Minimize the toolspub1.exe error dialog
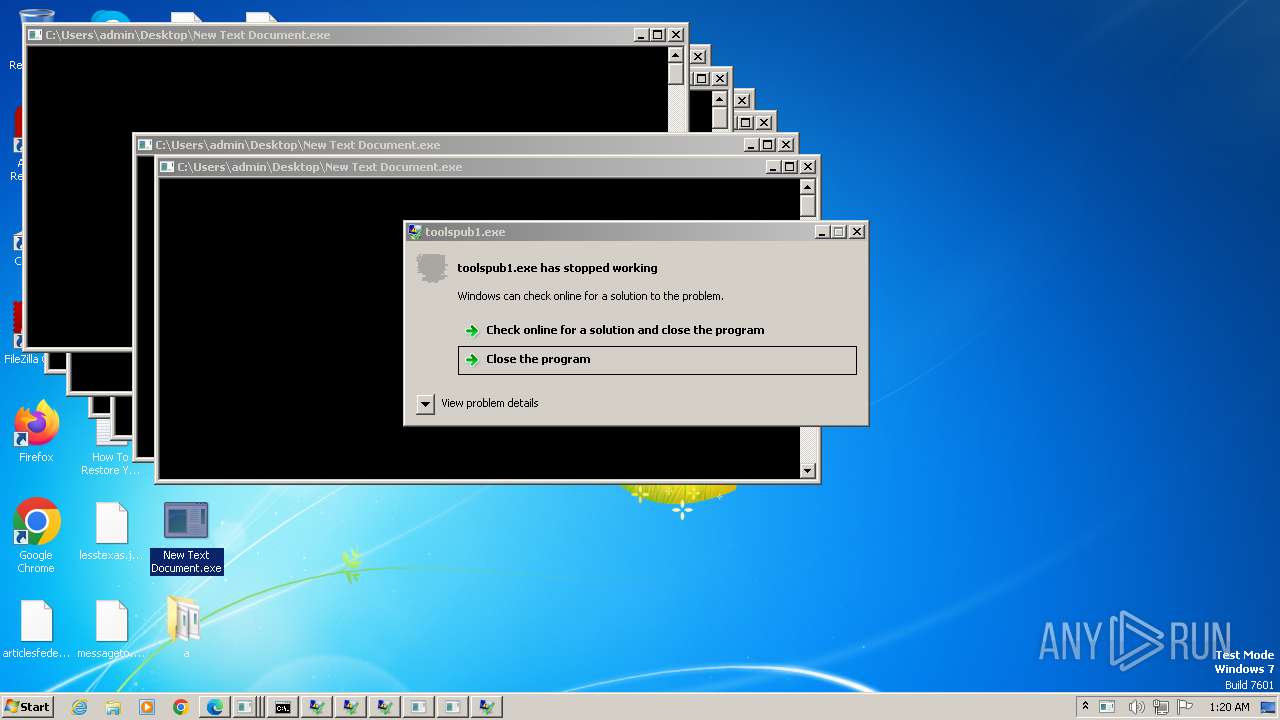 (x=822, y=232)
